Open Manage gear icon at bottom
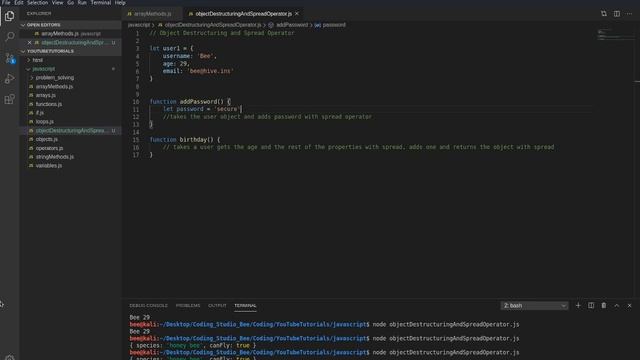 (9, 358)
